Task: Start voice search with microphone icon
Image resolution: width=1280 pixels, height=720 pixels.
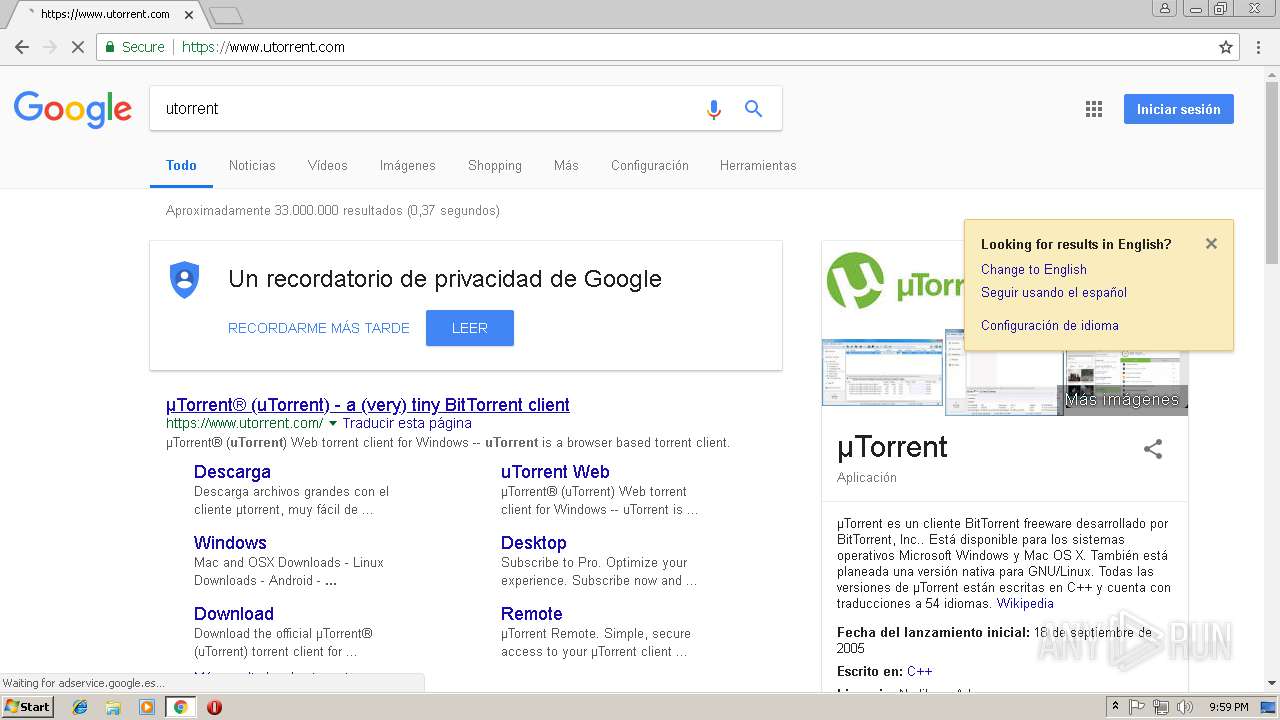Action: pos(713,109)
